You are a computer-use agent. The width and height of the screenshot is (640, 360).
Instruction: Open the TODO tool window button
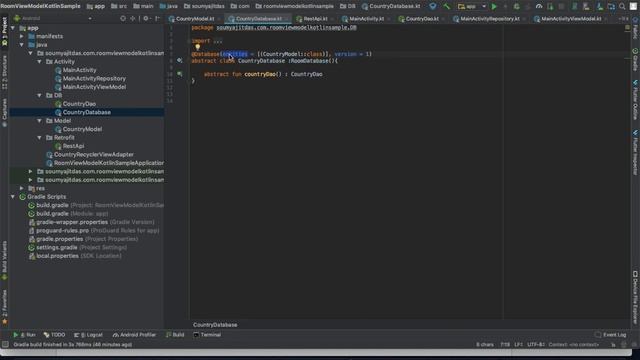[x=54, y=335]
